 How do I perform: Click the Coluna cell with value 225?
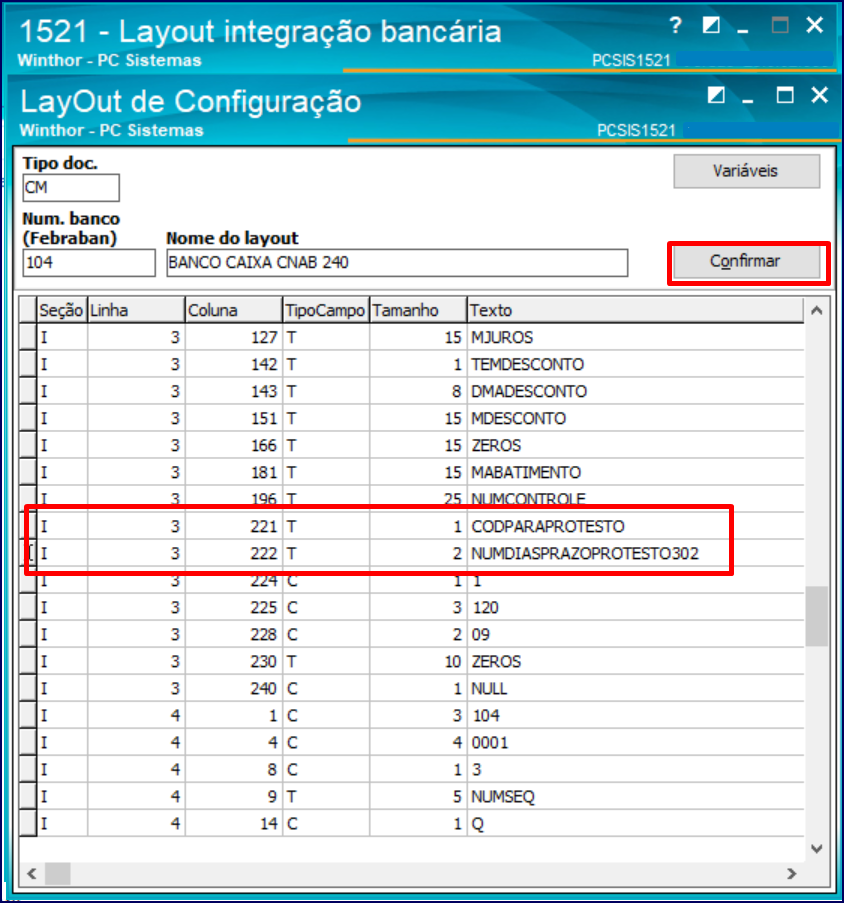click(234, 608)
